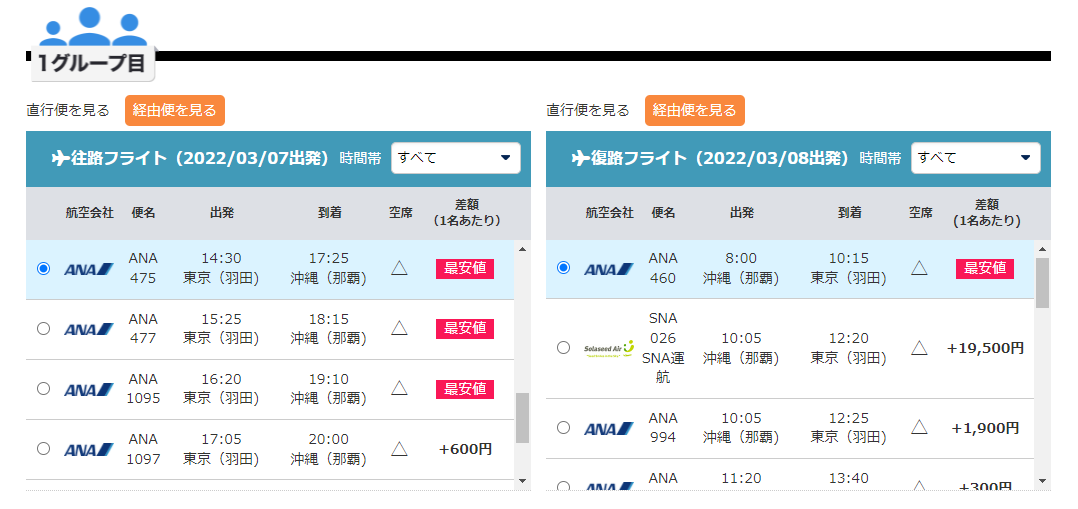Image resolution: width=1078 pixels, height=509 pixels.
Task: Click the 8:00 沖縄(那覇) departure cell
Action: pyautogui.click(x=741, y=268)
